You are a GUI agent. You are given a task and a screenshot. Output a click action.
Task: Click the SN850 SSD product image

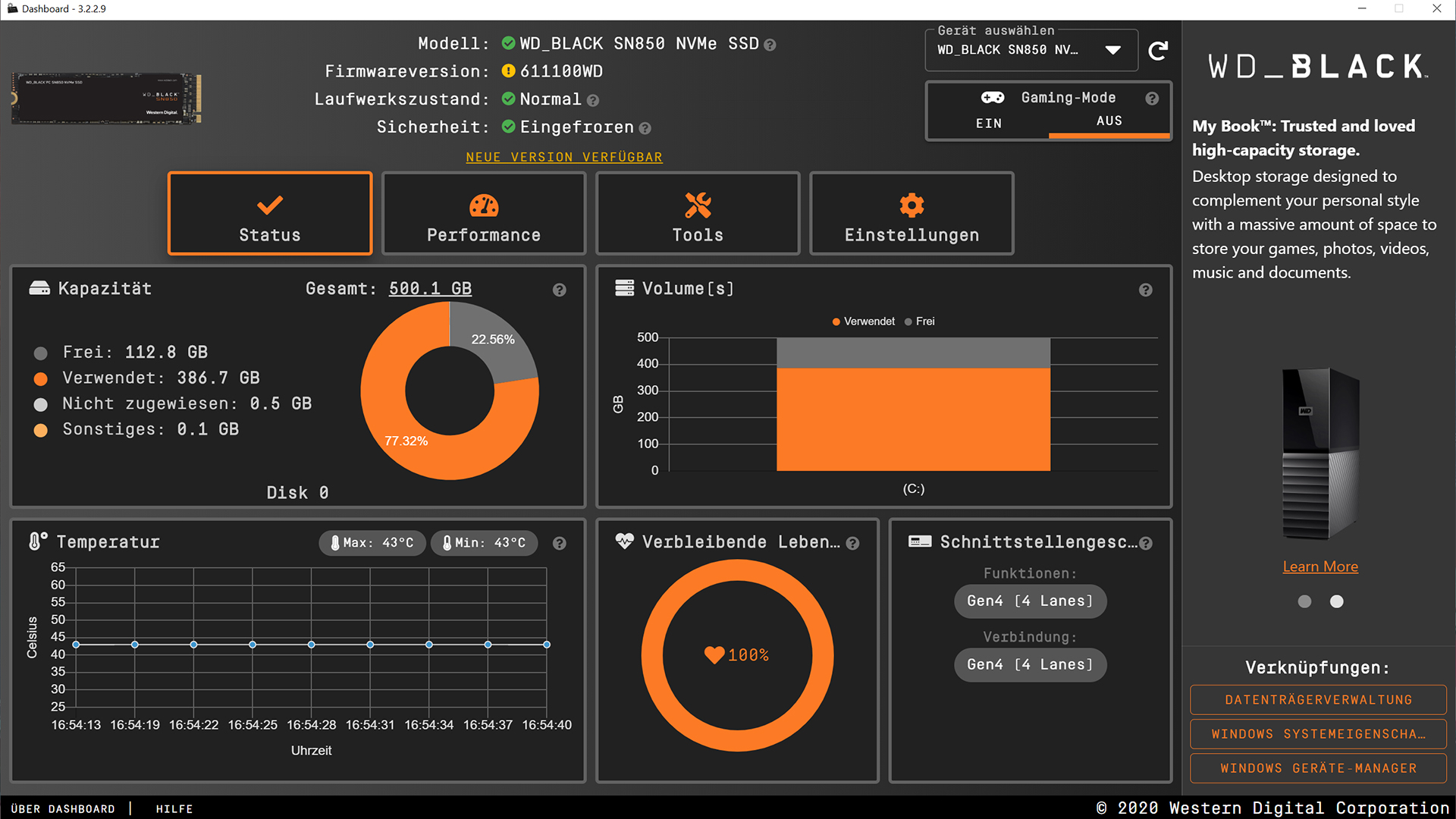click(x=106, y=98)
